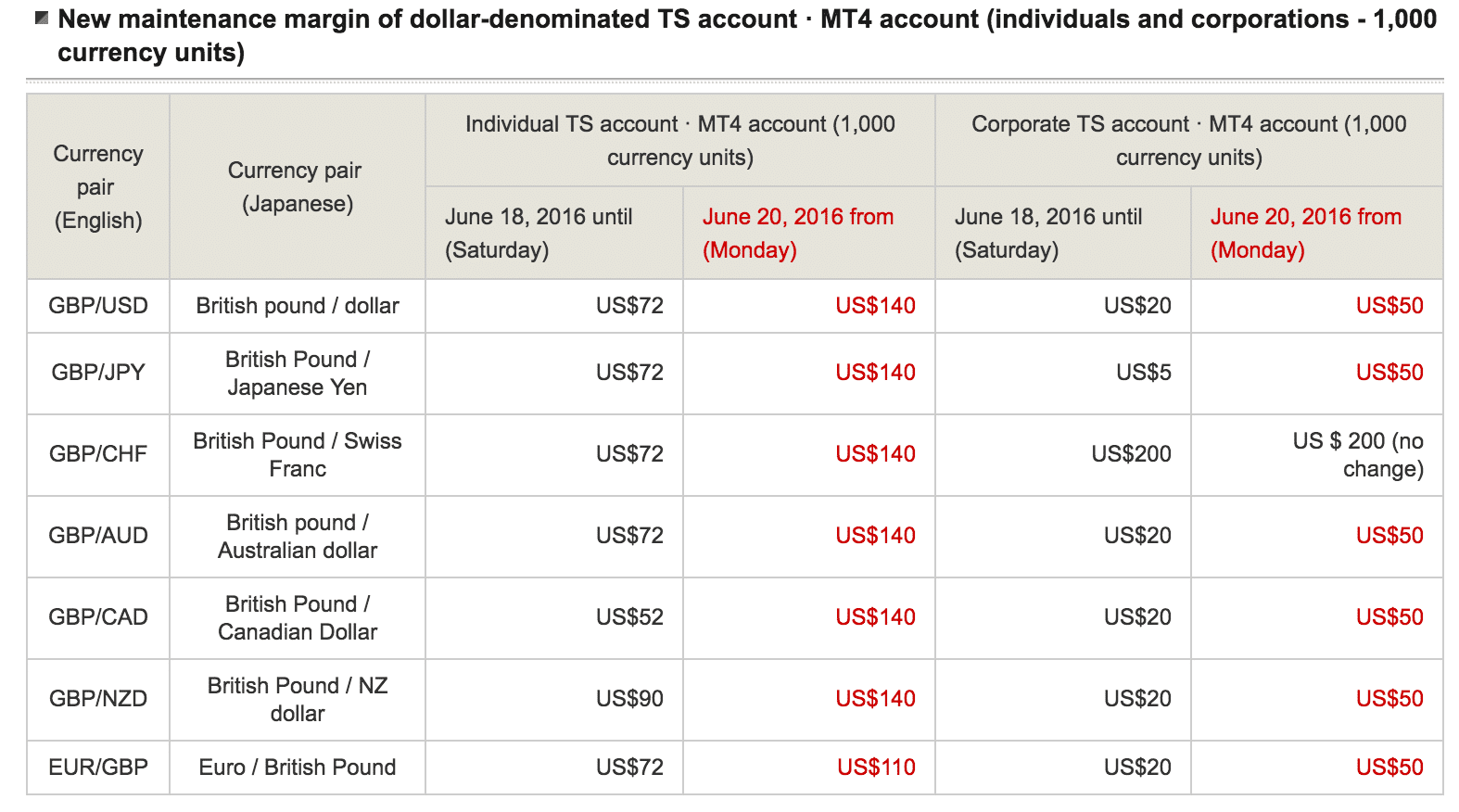
Task: Click the US$5 corporate value for GBP/JPY
Action: (x=1143, y=373)
